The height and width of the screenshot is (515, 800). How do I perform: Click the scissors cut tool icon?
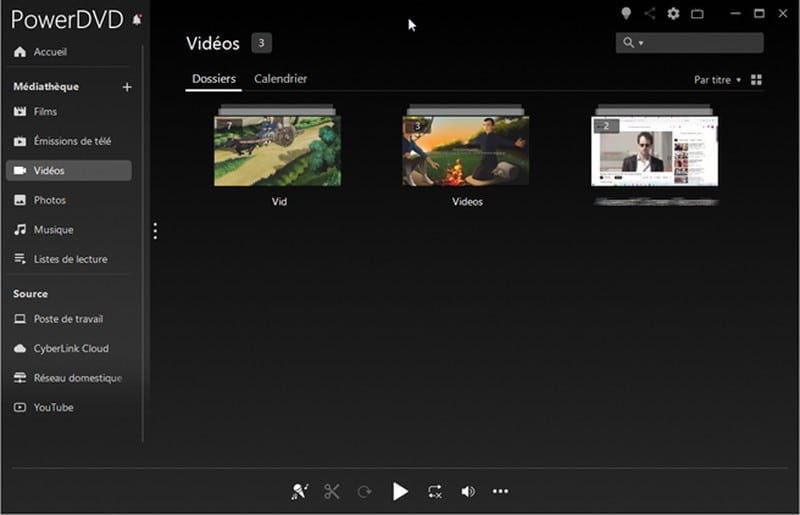332,492
